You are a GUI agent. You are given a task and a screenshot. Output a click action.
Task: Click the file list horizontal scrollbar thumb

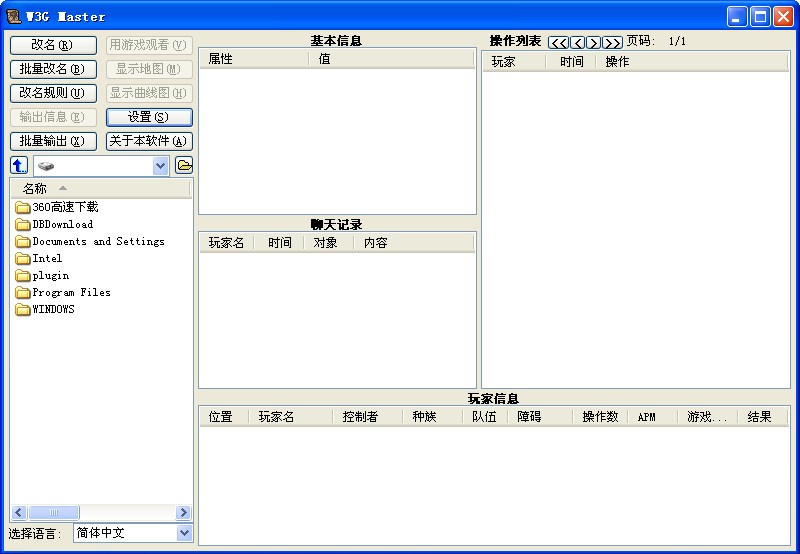[x=54, y=512]
